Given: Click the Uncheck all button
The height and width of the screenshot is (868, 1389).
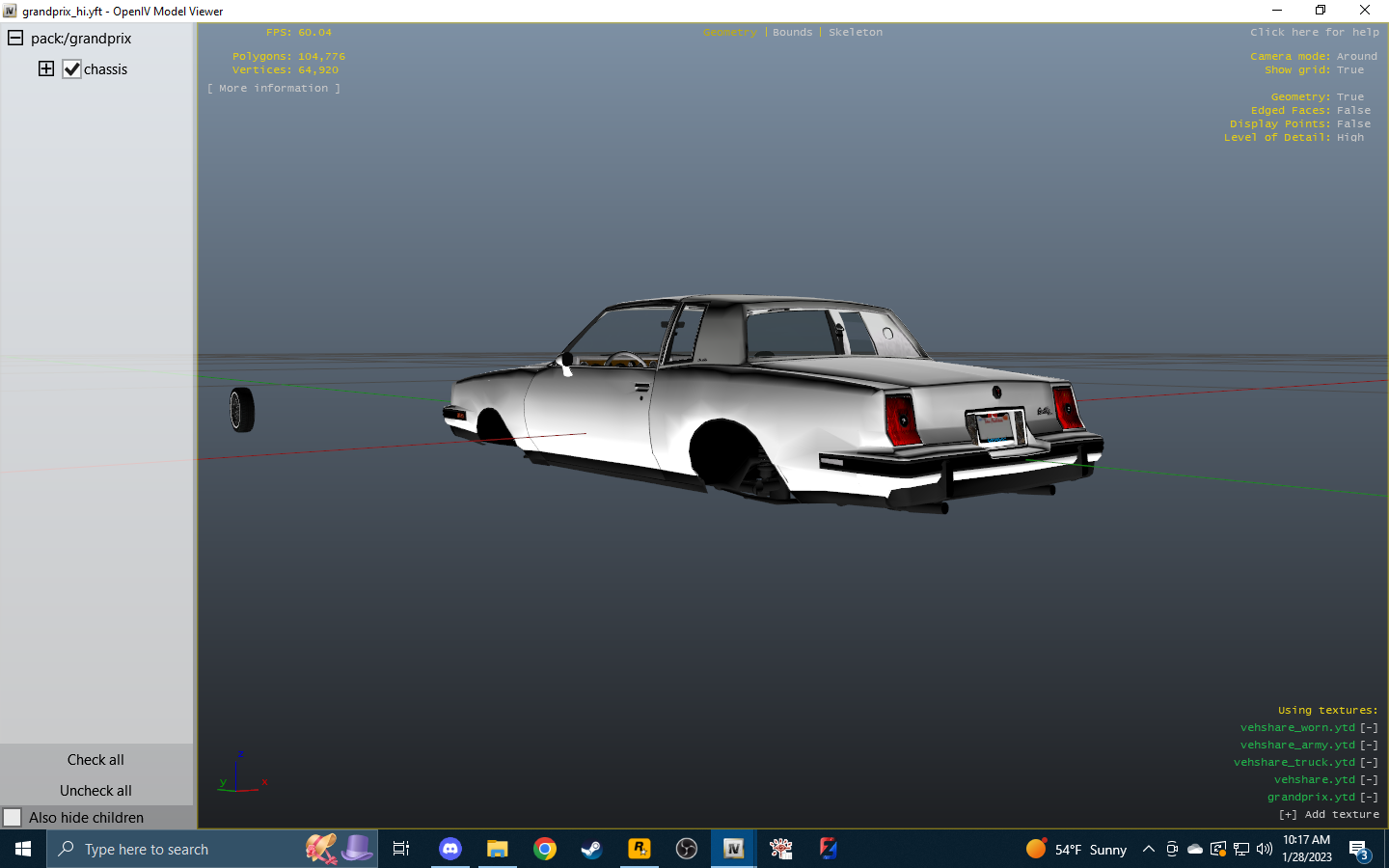Looking at the screenshot, I should [95, 791].
